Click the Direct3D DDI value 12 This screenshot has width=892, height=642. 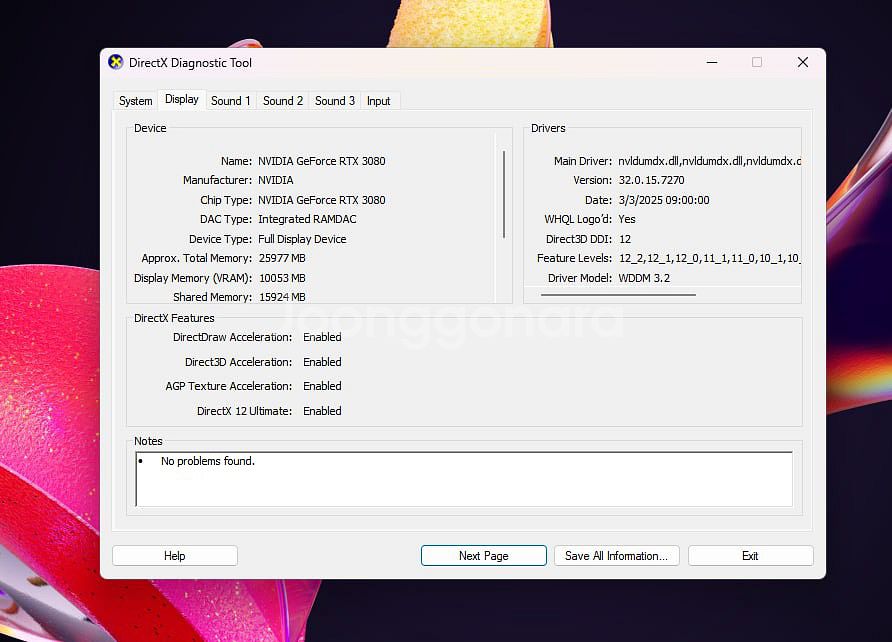click(x=625, y=239)
